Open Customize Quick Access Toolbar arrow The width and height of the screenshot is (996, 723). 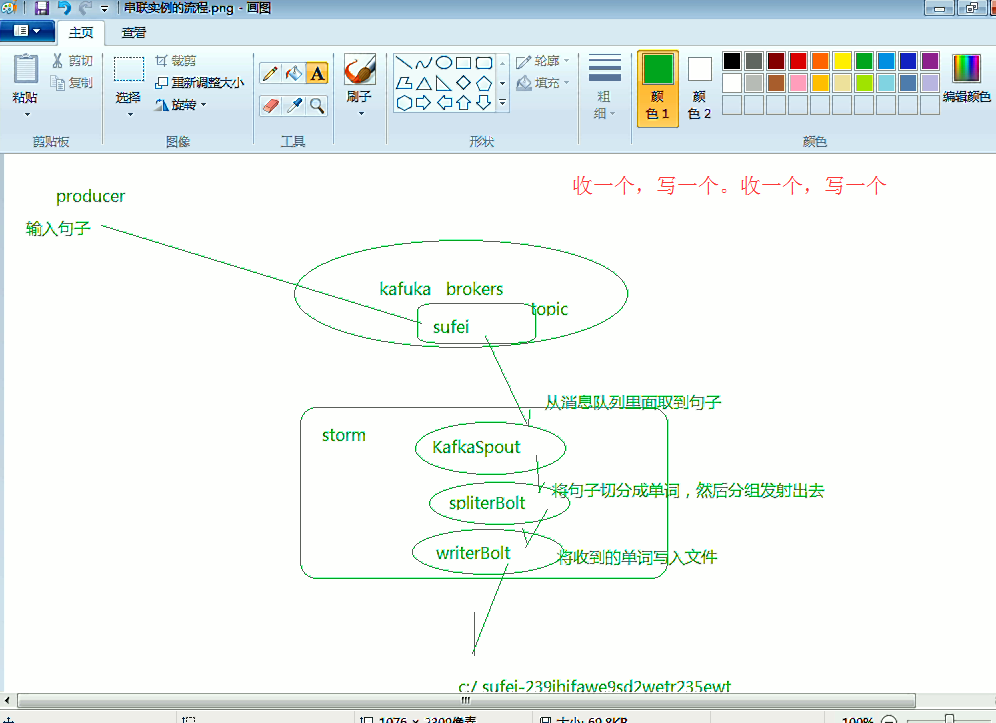coord(104,8)
